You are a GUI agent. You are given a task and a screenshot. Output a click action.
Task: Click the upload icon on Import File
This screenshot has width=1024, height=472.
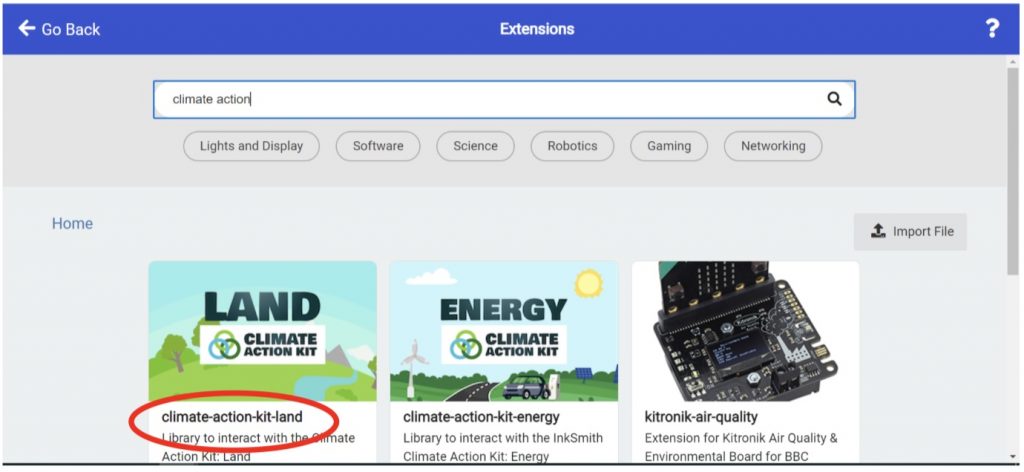[x=878, y=231]
